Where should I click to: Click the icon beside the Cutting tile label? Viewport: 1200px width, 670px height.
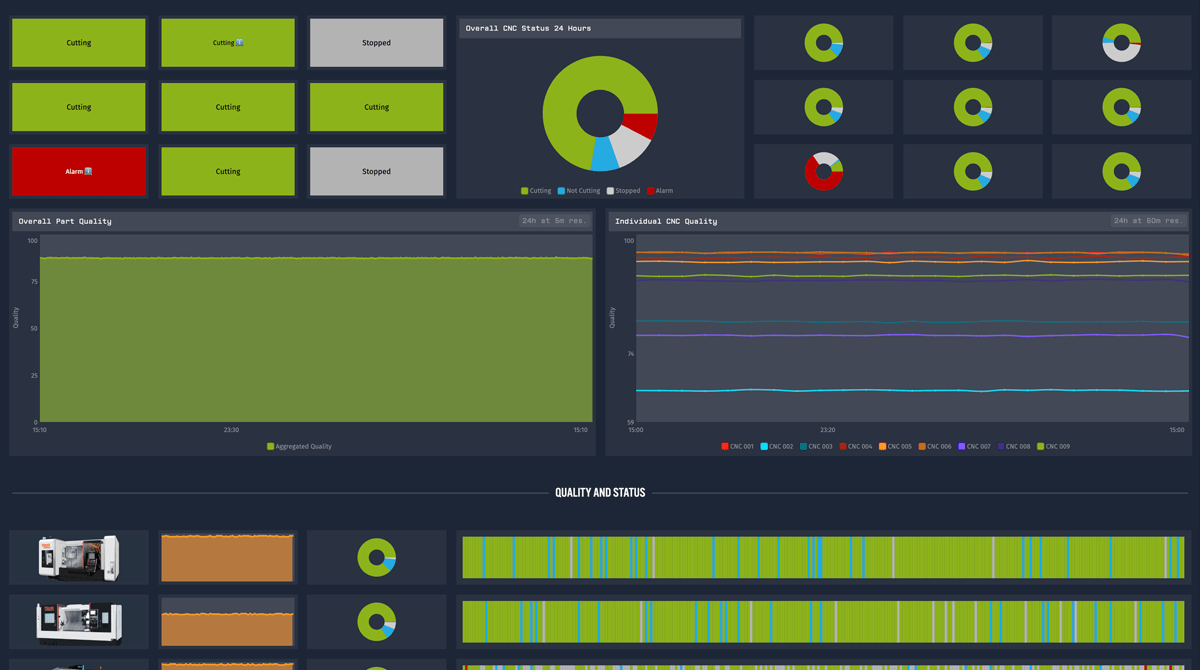(240, 43)
